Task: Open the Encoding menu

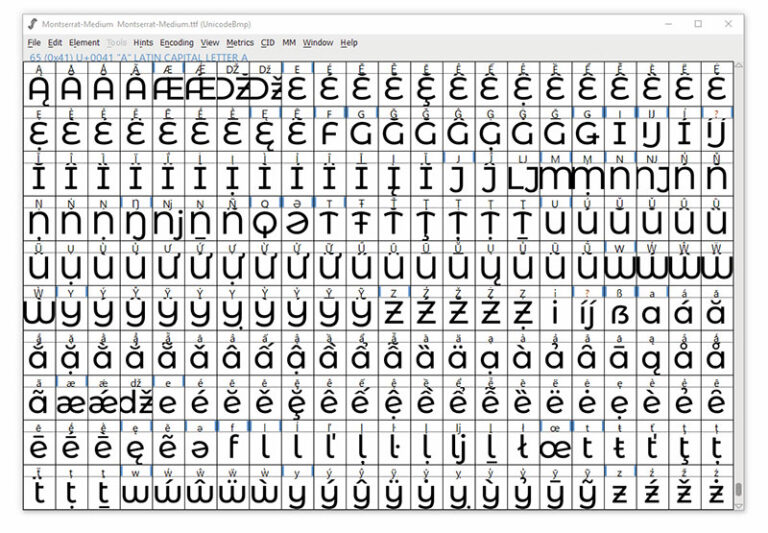Action: click(x=177, y=43)
